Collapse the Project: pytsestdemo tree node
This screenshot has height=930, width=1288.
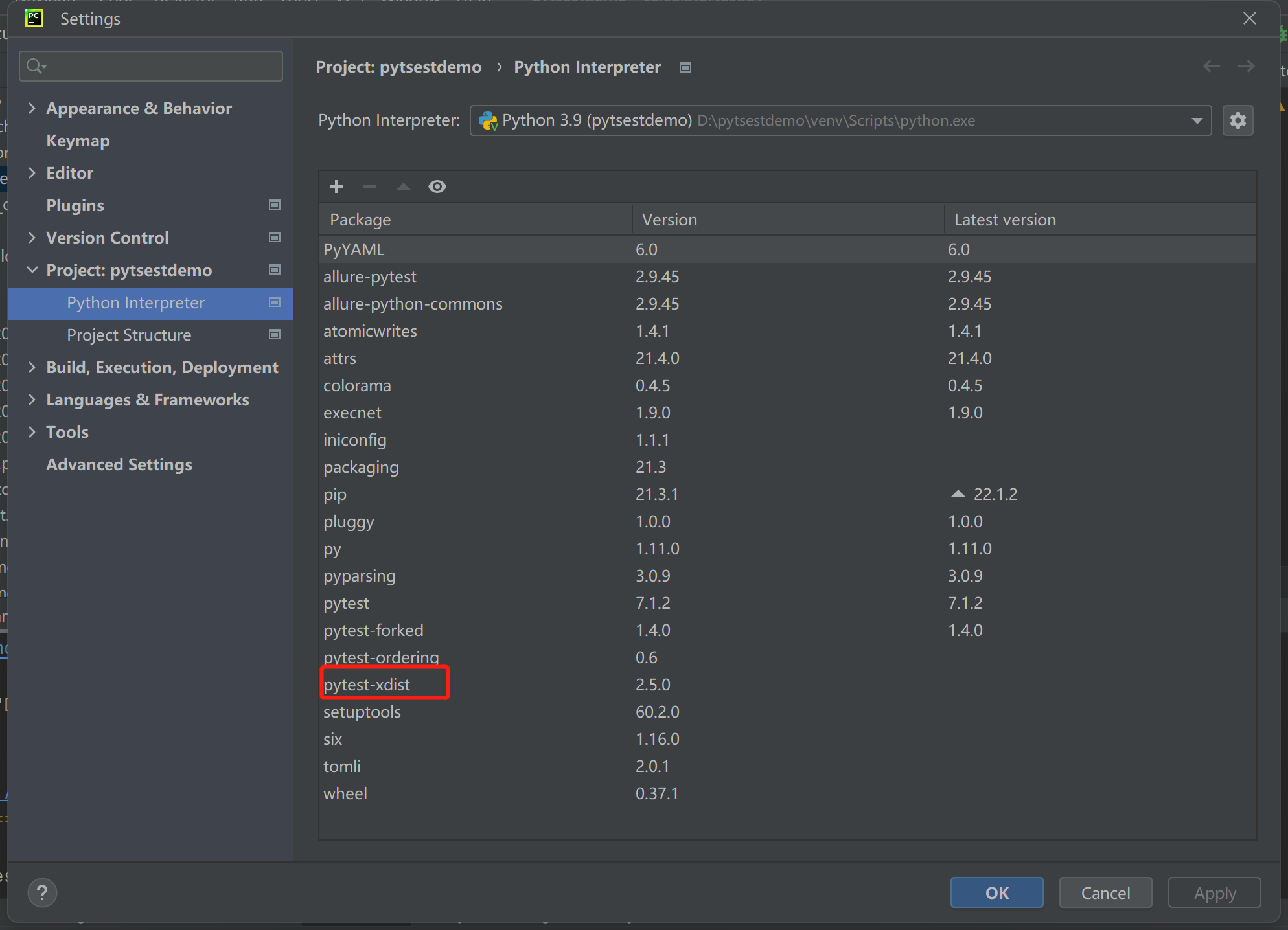point(32,270)
